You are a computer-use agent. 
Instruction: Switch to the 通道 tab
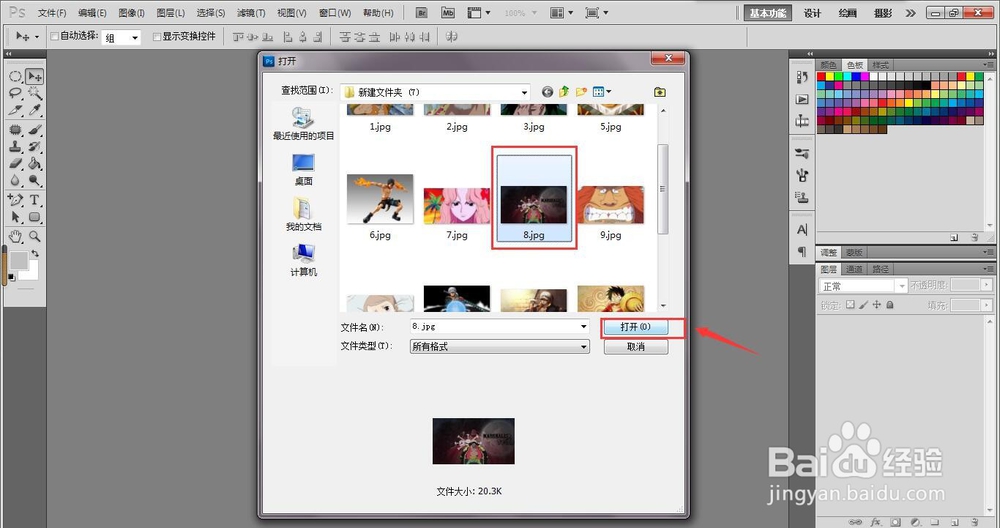[855, 269]
